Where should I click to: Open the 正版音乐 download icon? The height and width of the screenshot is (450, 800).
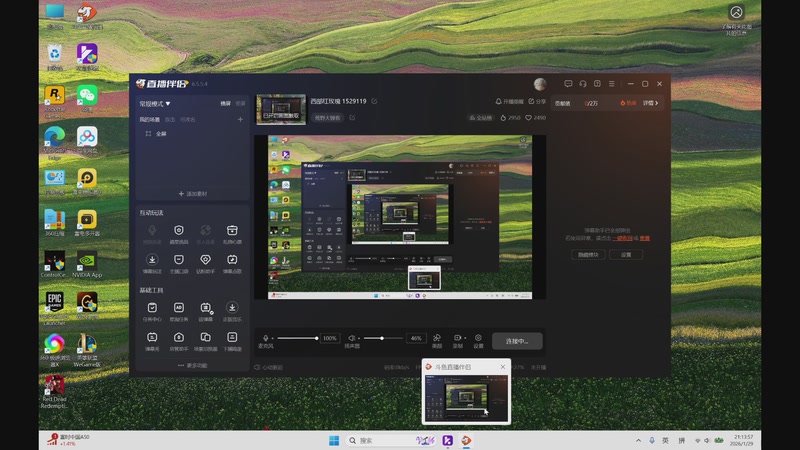[232, 308]
